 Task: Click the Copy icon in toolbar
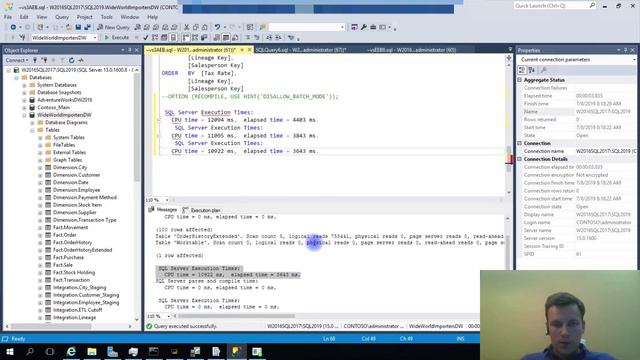[x=196, y=27]
